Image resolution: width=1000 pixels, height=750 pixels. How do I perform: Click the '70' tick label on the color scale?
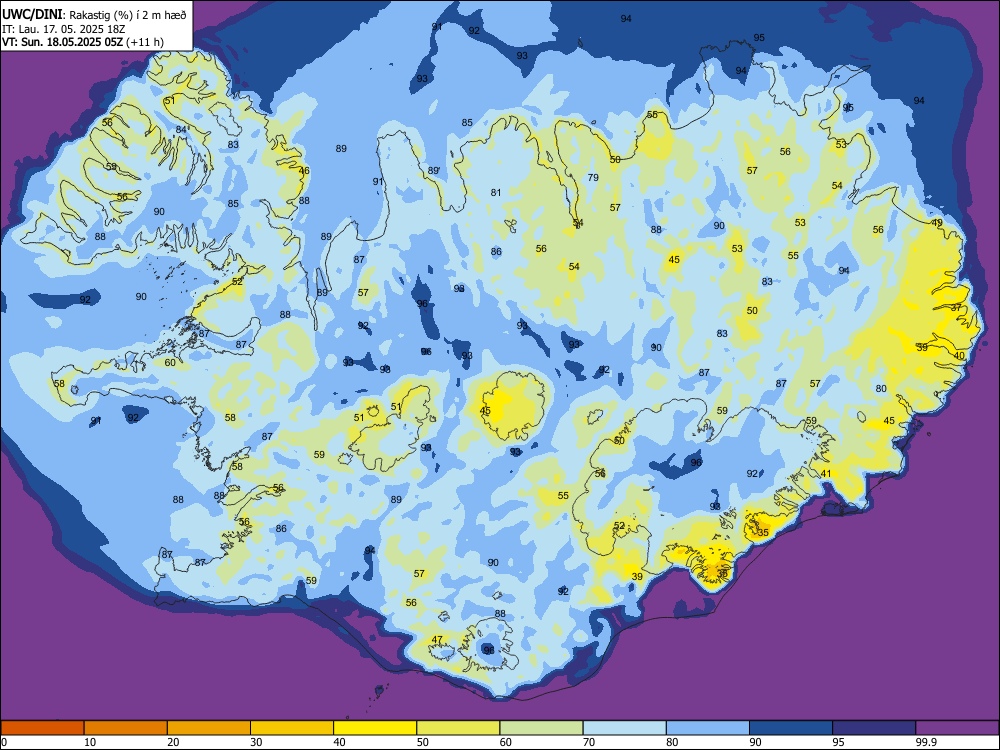tap(589, 742)
